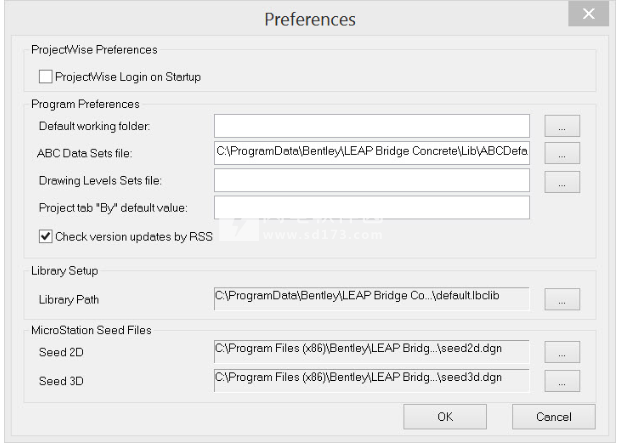Browse for Seed 3D file
The width and height of the screenshot is (617, 443).
pos(562,381)
